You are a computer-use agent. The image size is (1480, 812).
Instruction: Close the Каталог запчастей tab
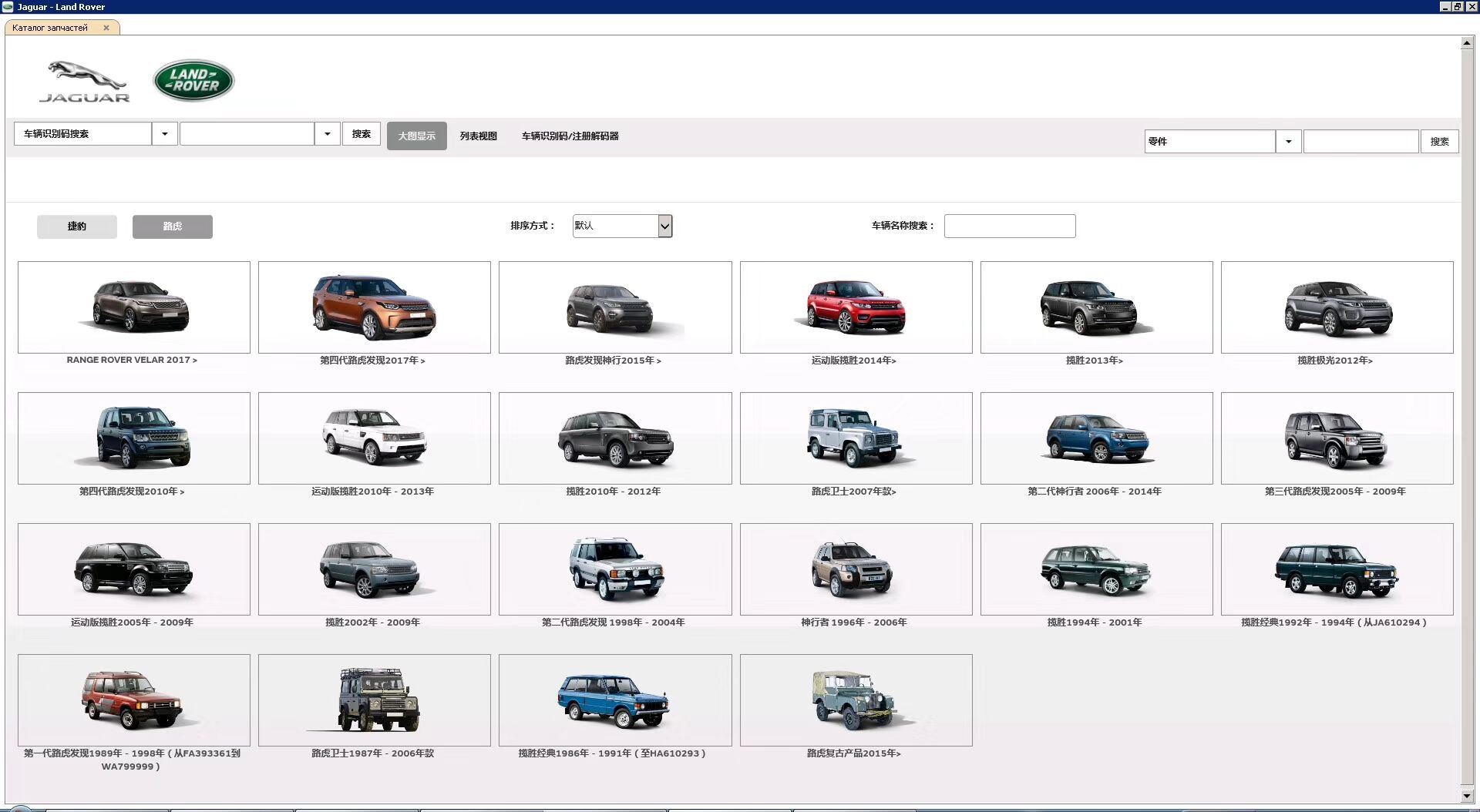coord(106,28)
